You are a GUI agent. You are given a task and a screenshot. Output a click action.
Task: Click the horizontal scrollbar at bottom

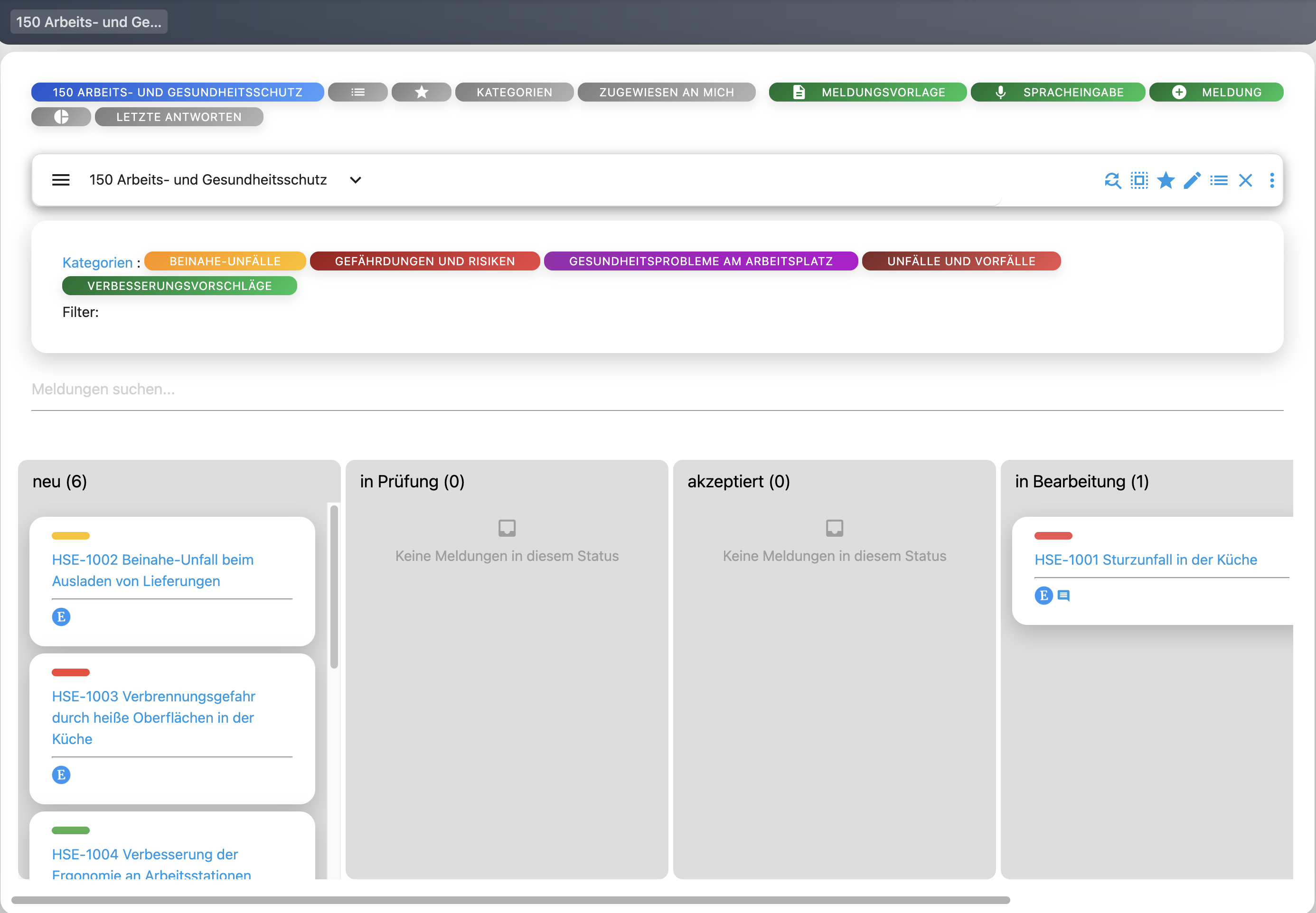pyautogui.click(x=510, y=900)
